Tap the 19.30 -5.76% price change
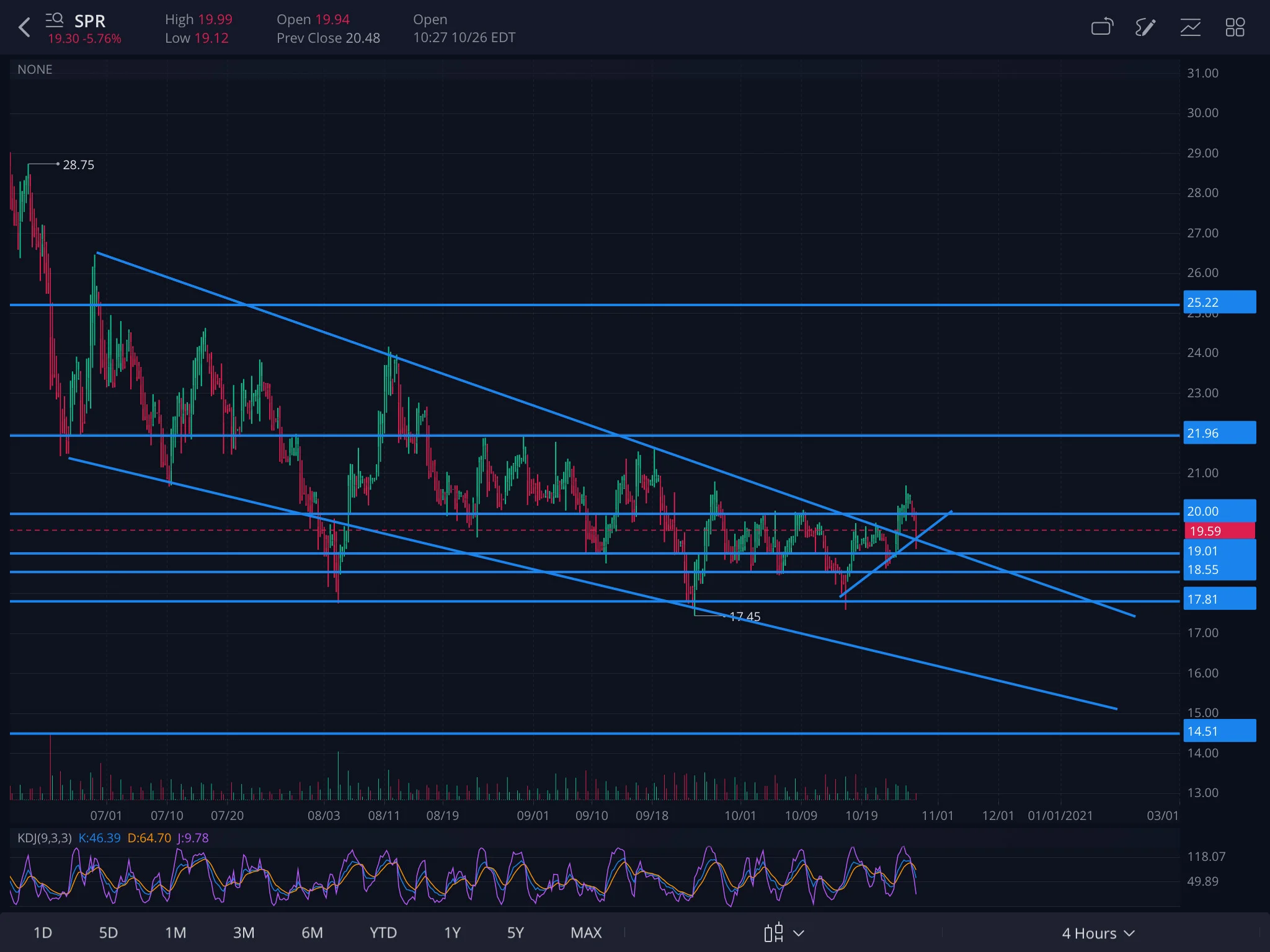The height and width of the screenshot is (952, 1270). pyautogui.click(x=84, y=38)
